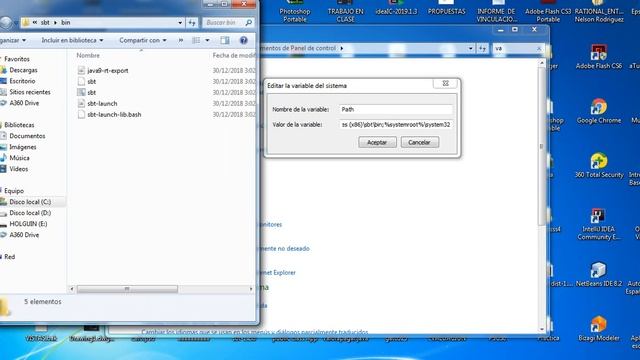Viewport: 640px width, 360px height.
Task: Open Imágenes under Bibliotecas
Action: pyautogui.click(x=23, y=147)
